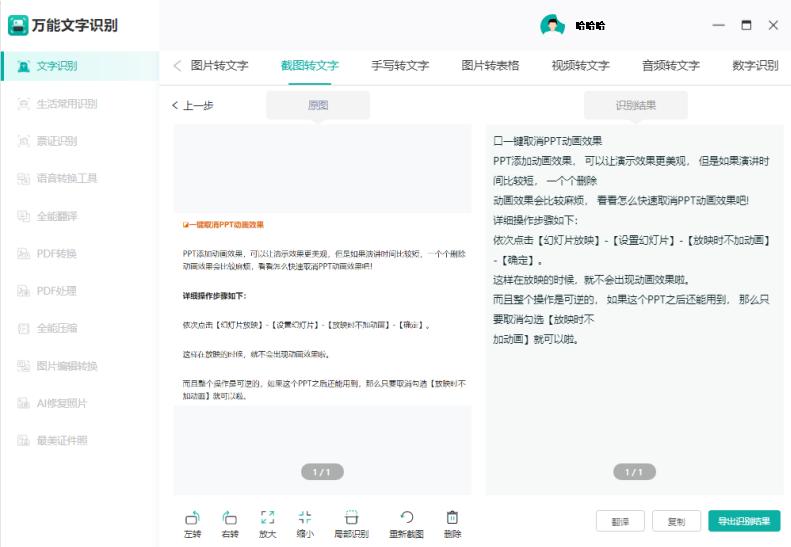This screenshot has width=791, height=547.
Task: Zoom out using the 缩小 icon
Action: point(305,524)
